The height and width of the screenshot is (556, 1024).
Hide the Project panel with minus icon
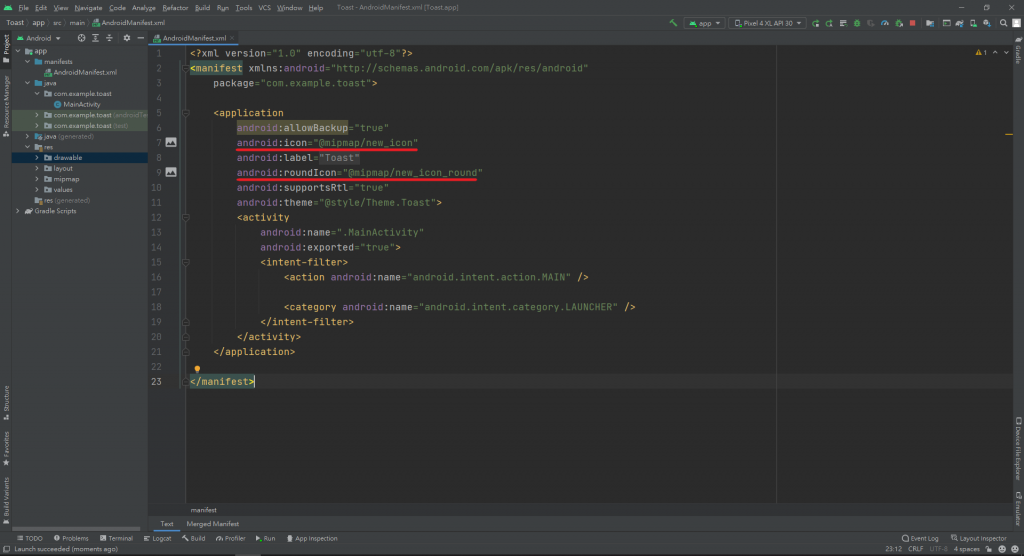point(140,38)
